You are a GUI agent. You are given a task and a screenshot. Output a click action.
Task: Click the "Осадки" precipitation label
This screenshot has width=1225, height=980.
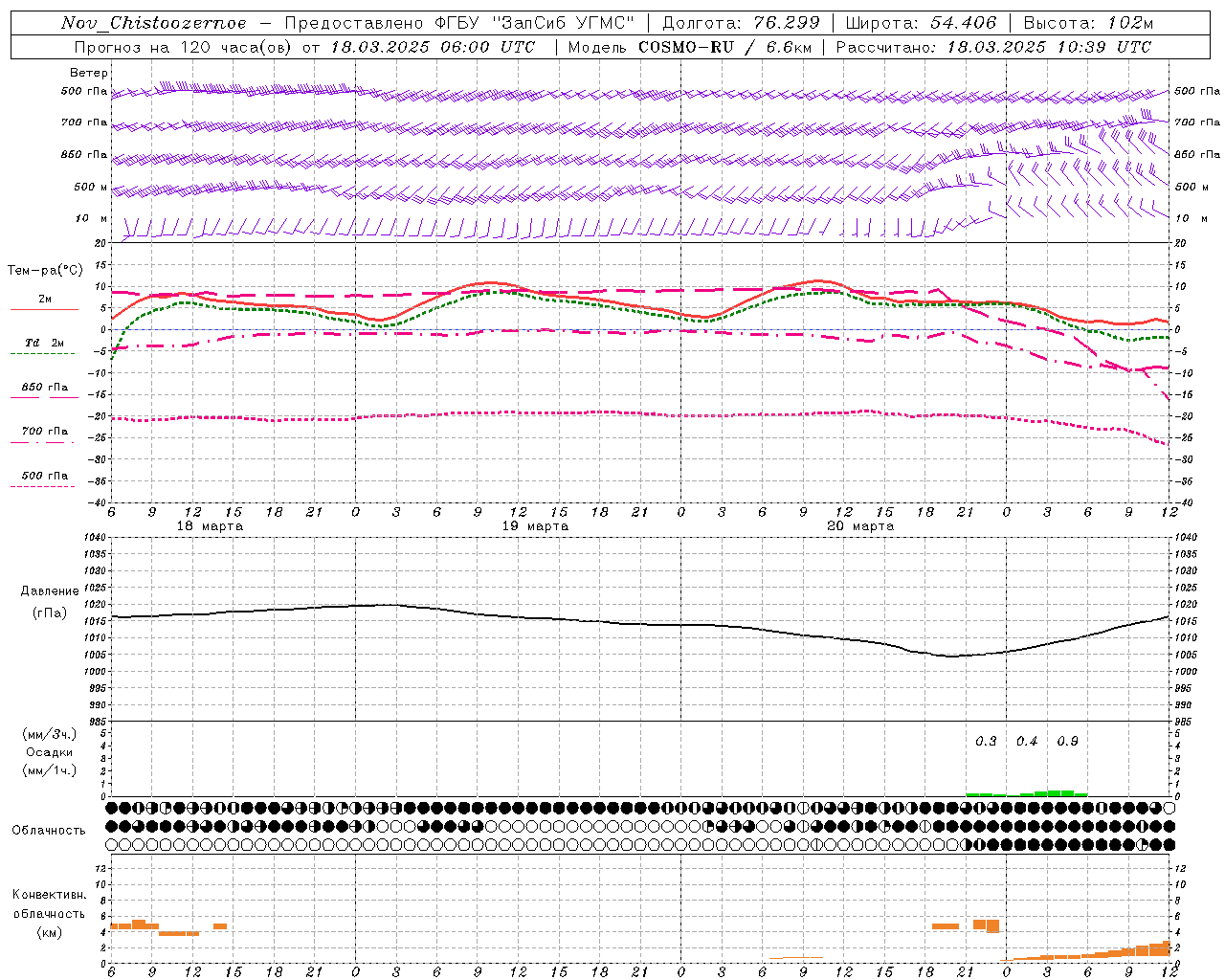(50, 752)
